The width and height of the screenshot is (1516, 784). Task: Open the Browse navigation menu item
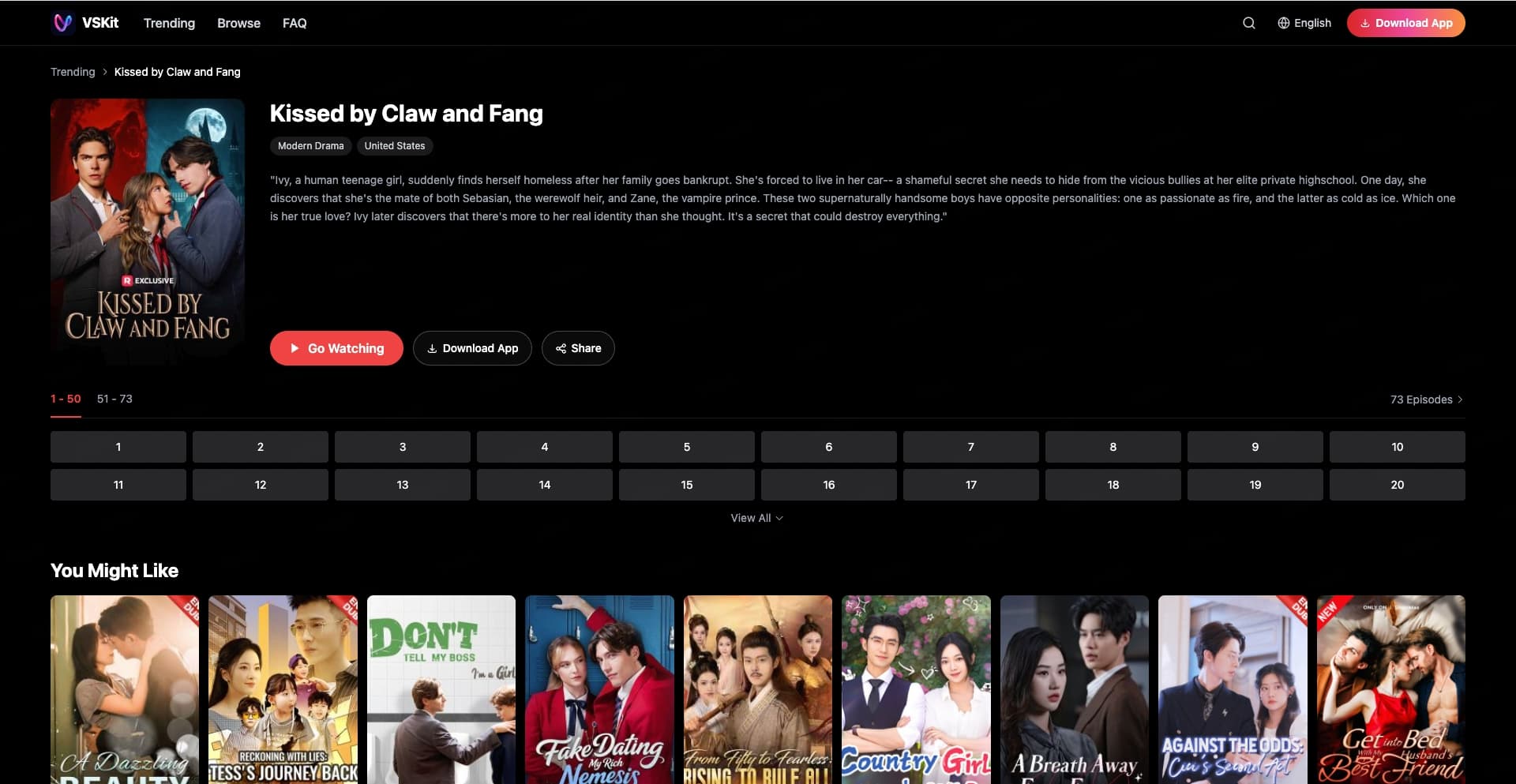click(x=238, y=23)
